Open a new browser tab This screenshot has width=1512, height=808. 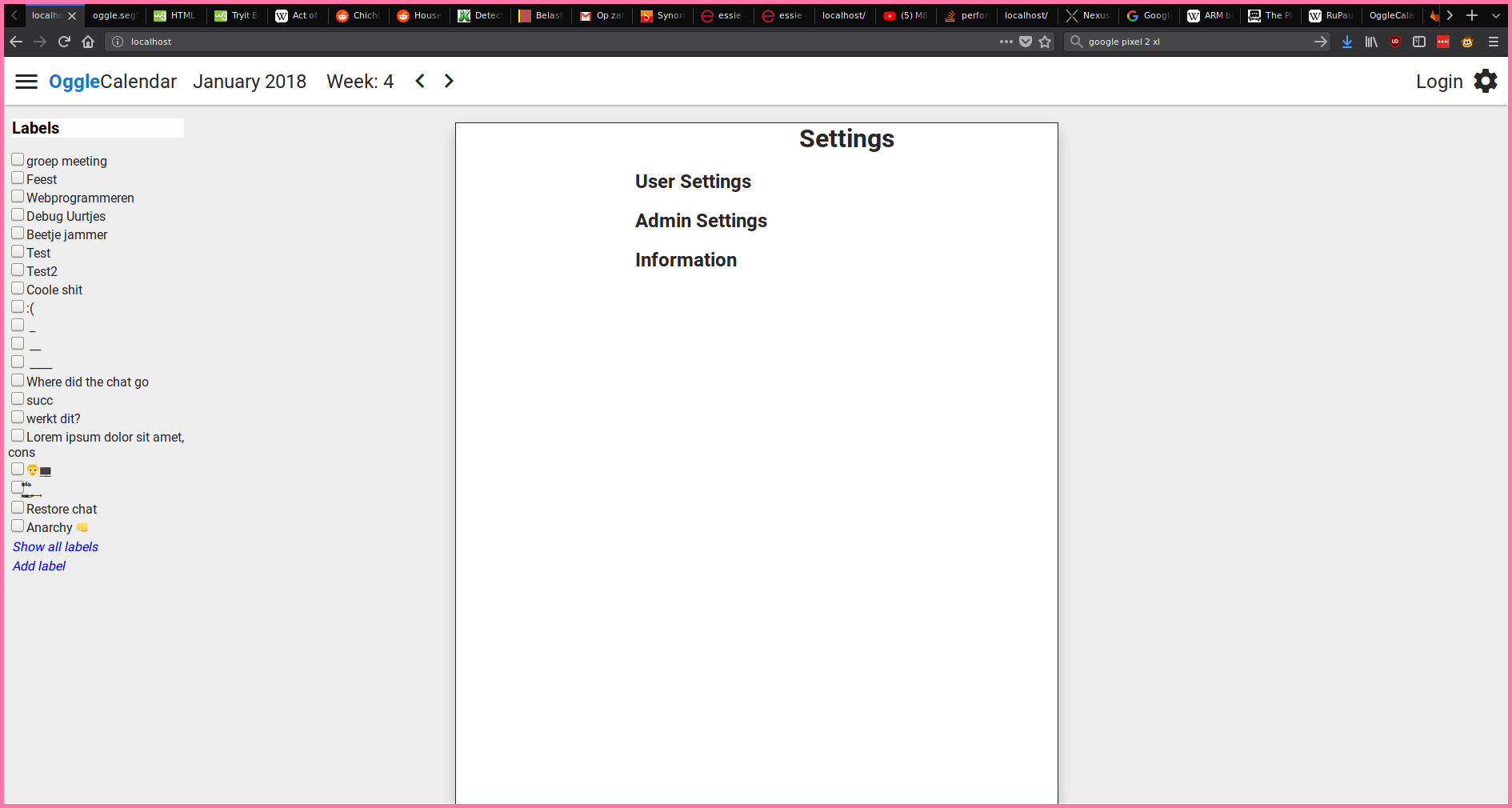[1472, 15]
